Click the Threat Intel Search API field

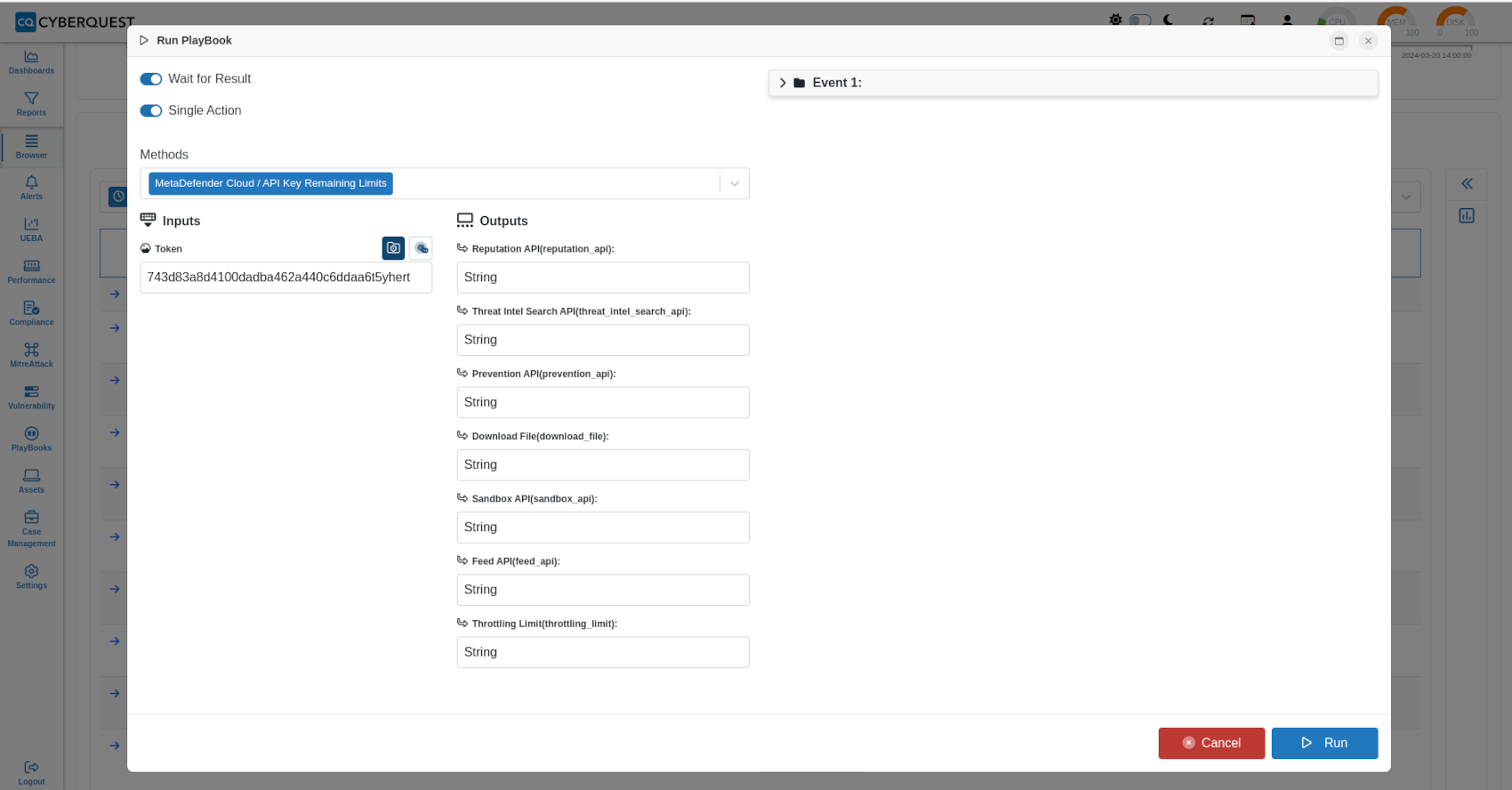click(x=603, y=340)
